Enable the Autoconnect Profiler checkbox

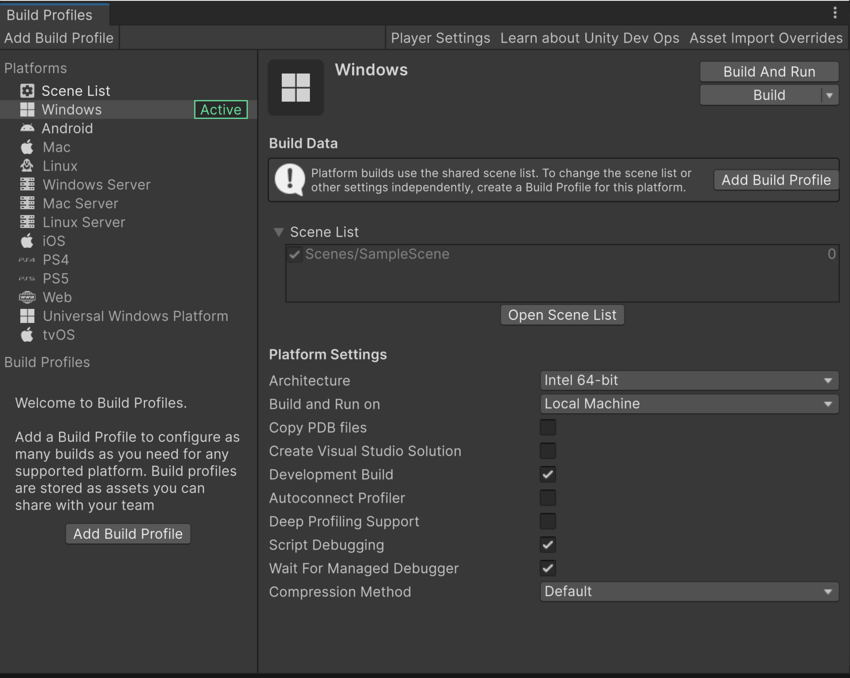coord(548,498)
